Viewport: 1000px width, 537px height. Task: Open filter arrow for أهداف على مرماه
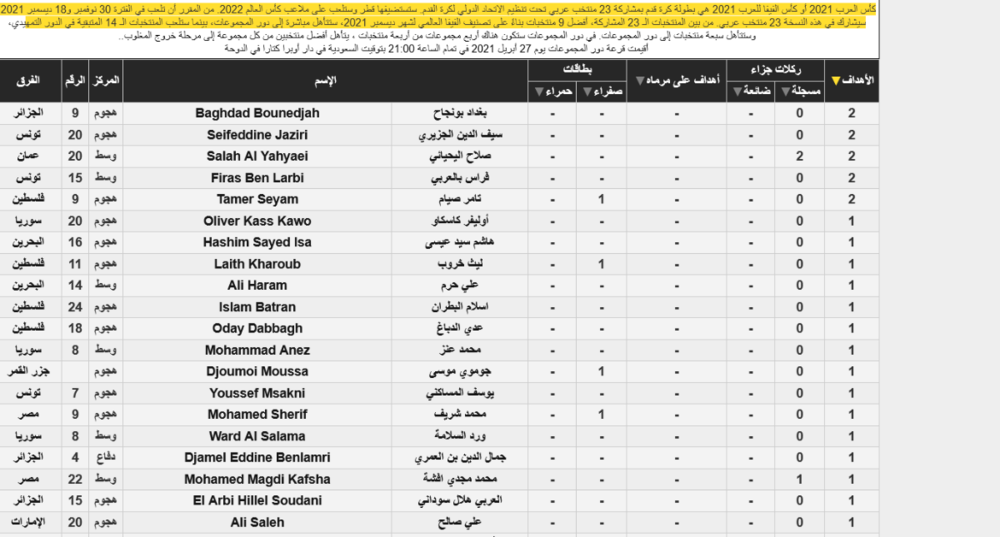(x=640, y=81)
